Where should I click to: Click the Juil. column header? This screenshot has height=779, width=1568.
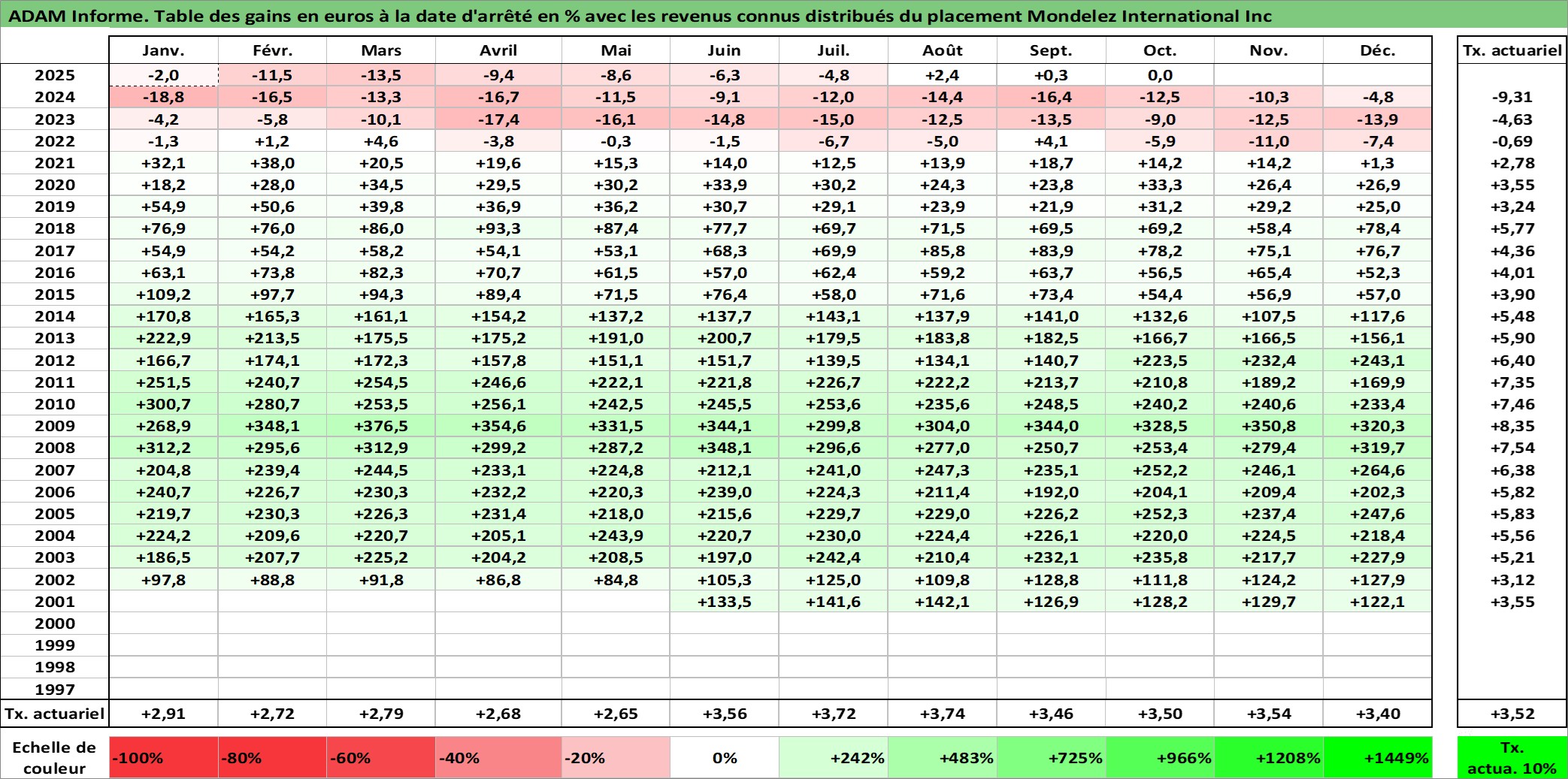coord(833,50)
